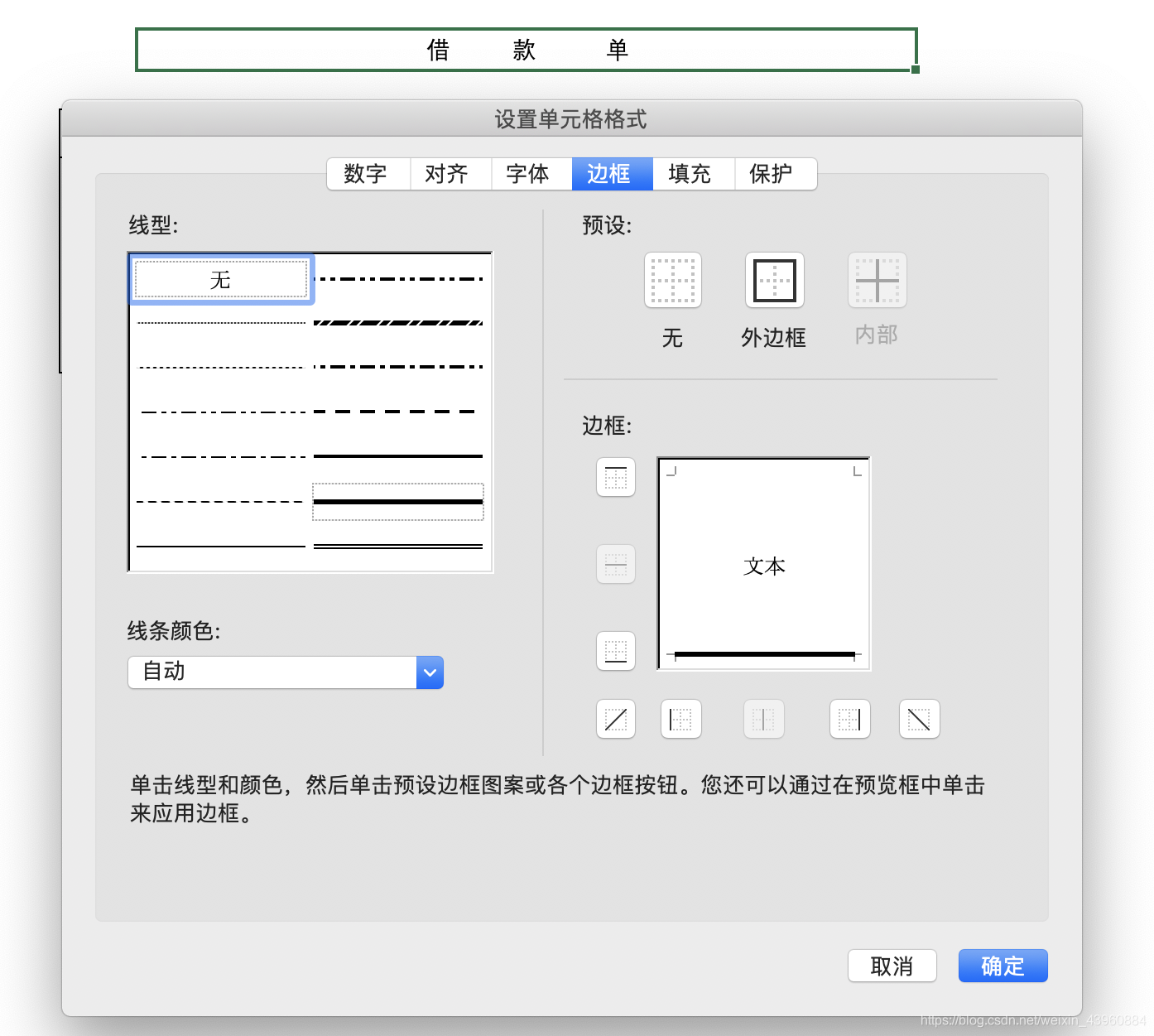This screenshot has width=1154, height=1036.
Task: Click the 取消 button
Action: coord(892,966)
